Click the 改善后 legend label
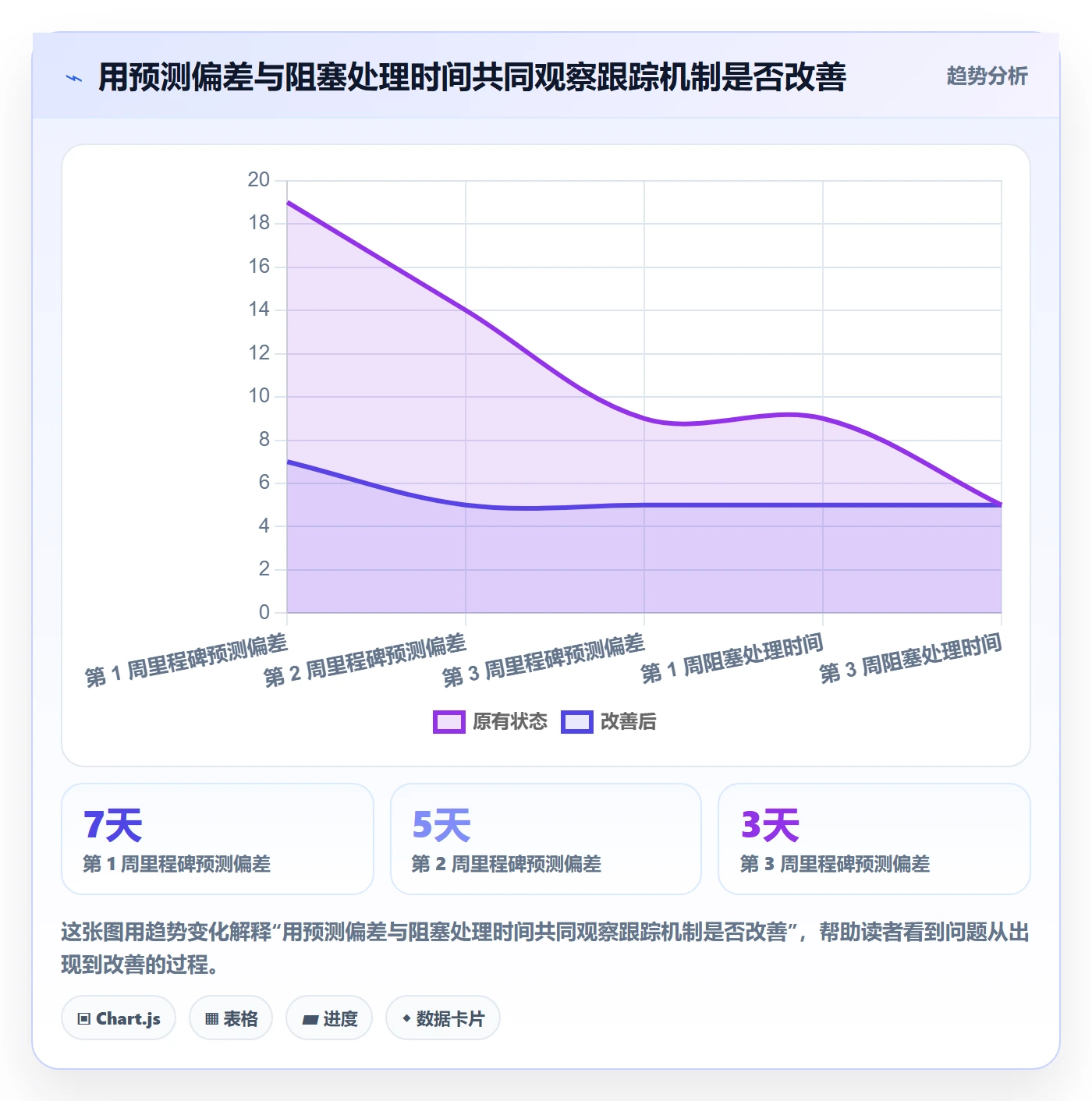The height and width of the screenshot is (1101, 1092). click(628, 722)
